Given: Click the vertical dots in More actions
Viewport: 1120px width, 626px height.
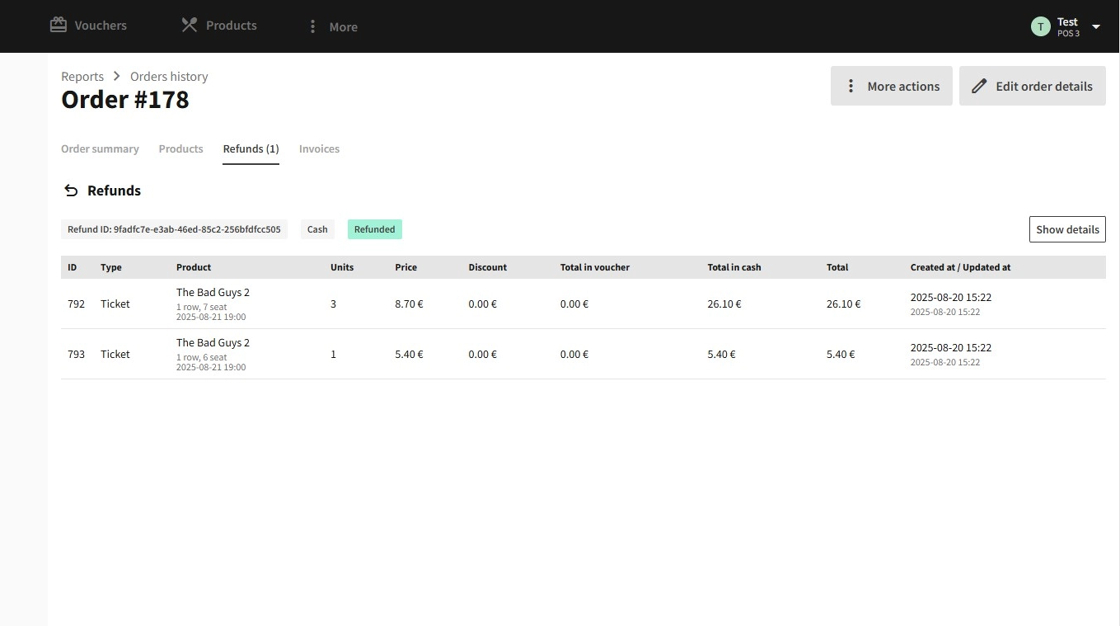Looking at the screenshot, I should 851,86.
